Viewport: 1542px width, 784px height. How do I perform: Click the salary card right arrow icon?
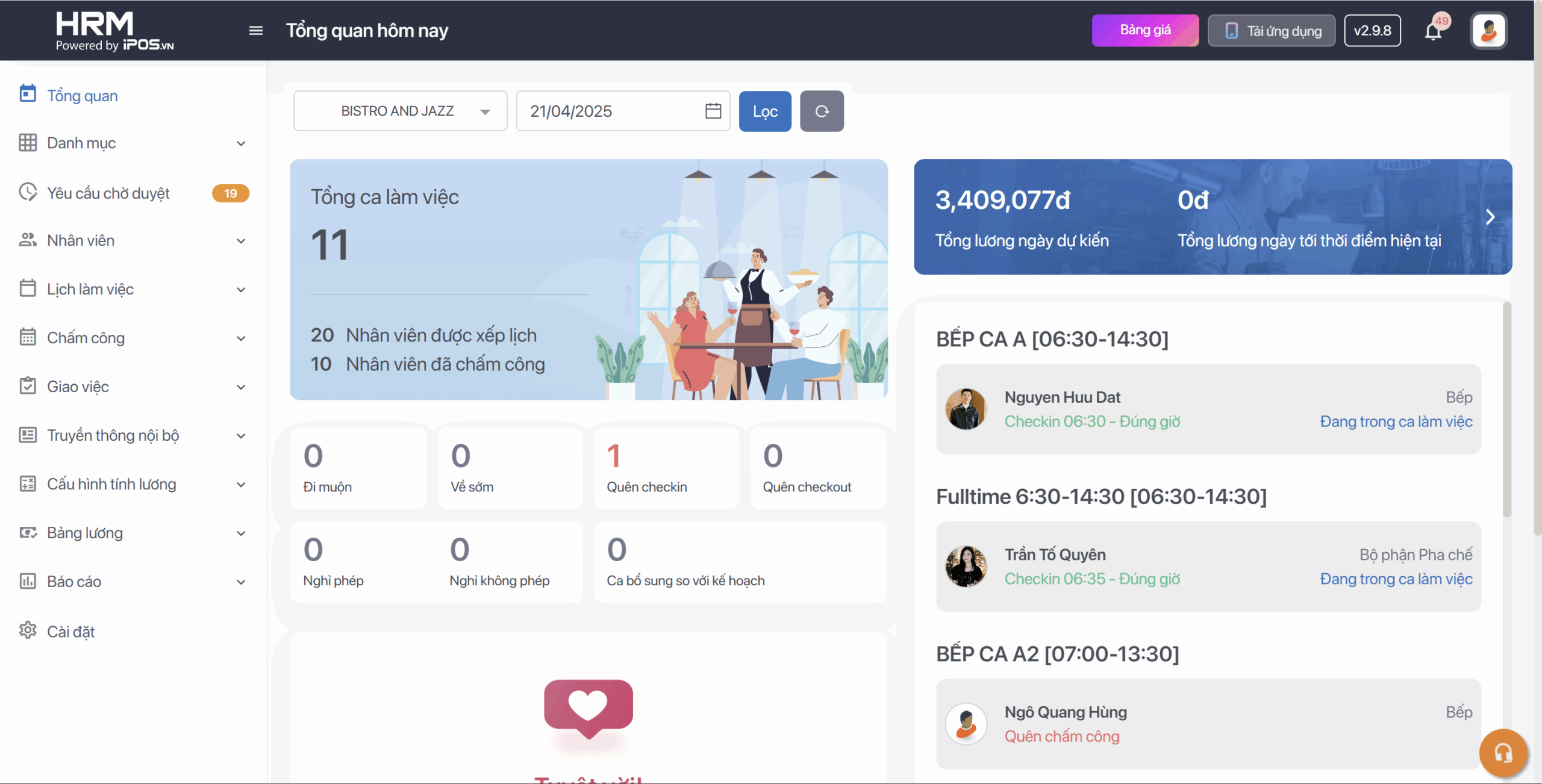1490,217
